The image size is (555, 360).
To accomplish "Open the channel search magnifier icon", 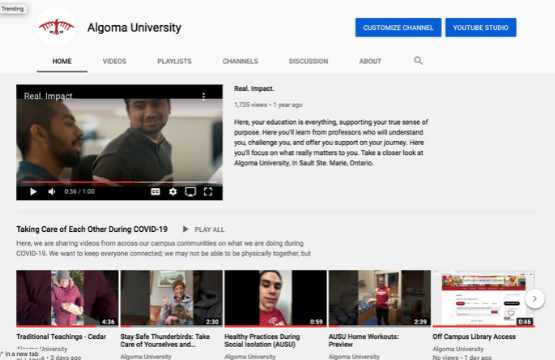I will tap(418, 61).
